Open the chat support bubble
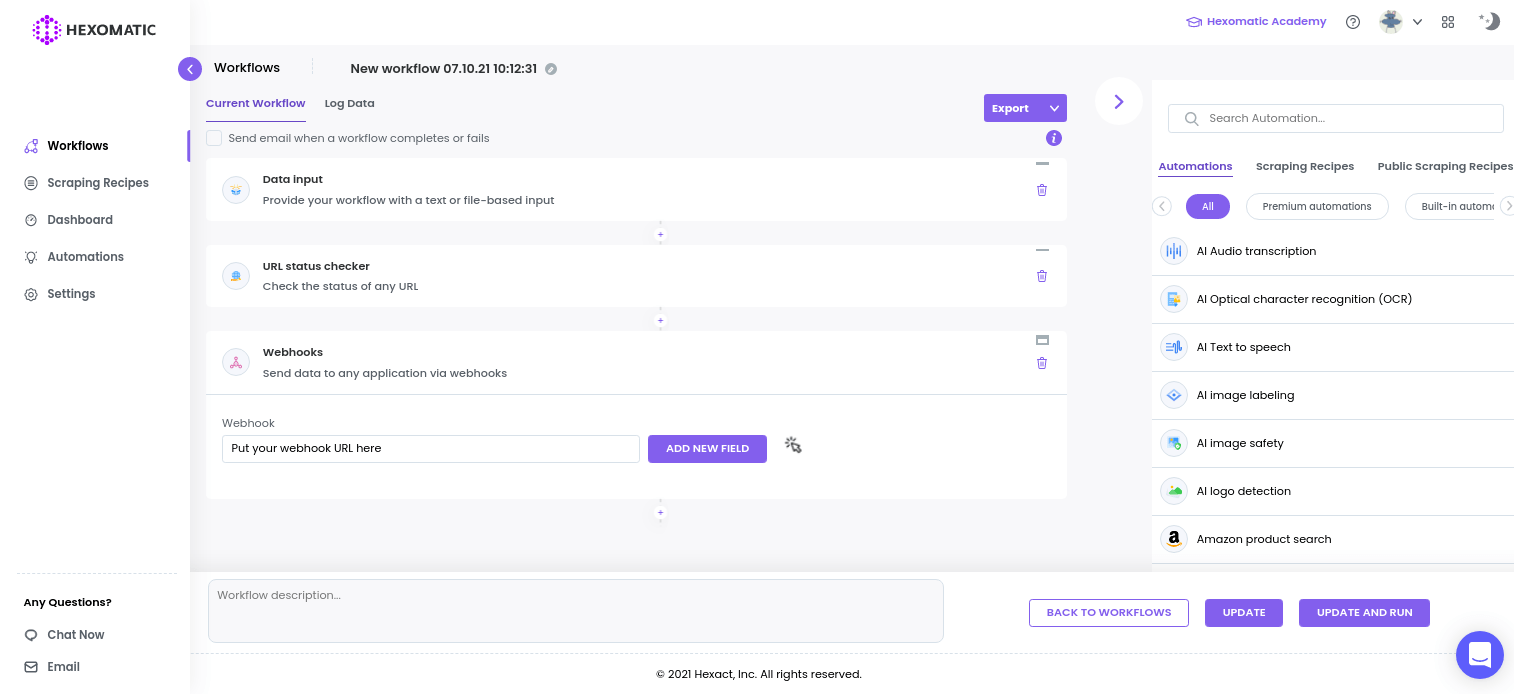 coord(1479,655)
